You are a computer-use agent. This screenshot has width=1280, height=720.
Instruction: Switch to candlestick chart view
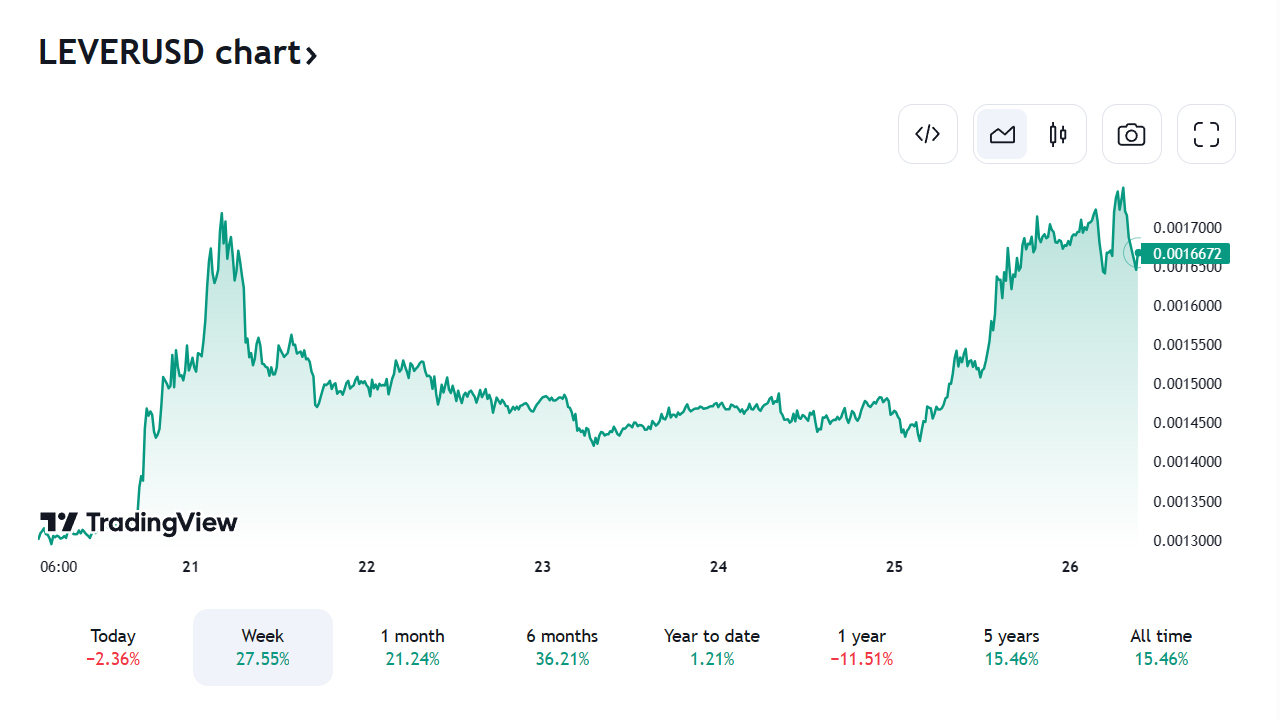(x=1058, y=134)
